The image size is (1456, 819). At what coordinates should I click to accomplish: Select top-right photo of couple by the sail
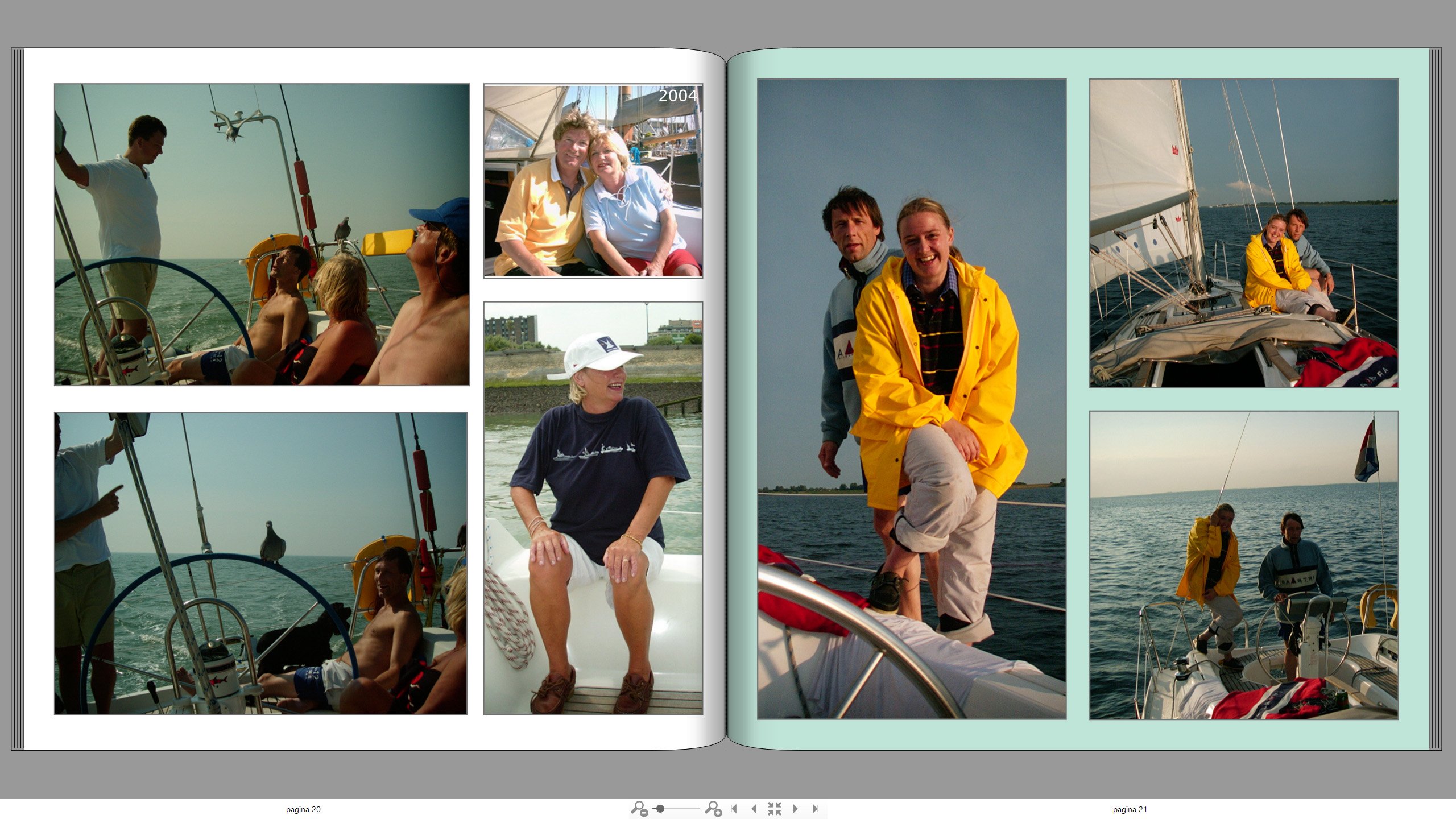pos(1243,233)
